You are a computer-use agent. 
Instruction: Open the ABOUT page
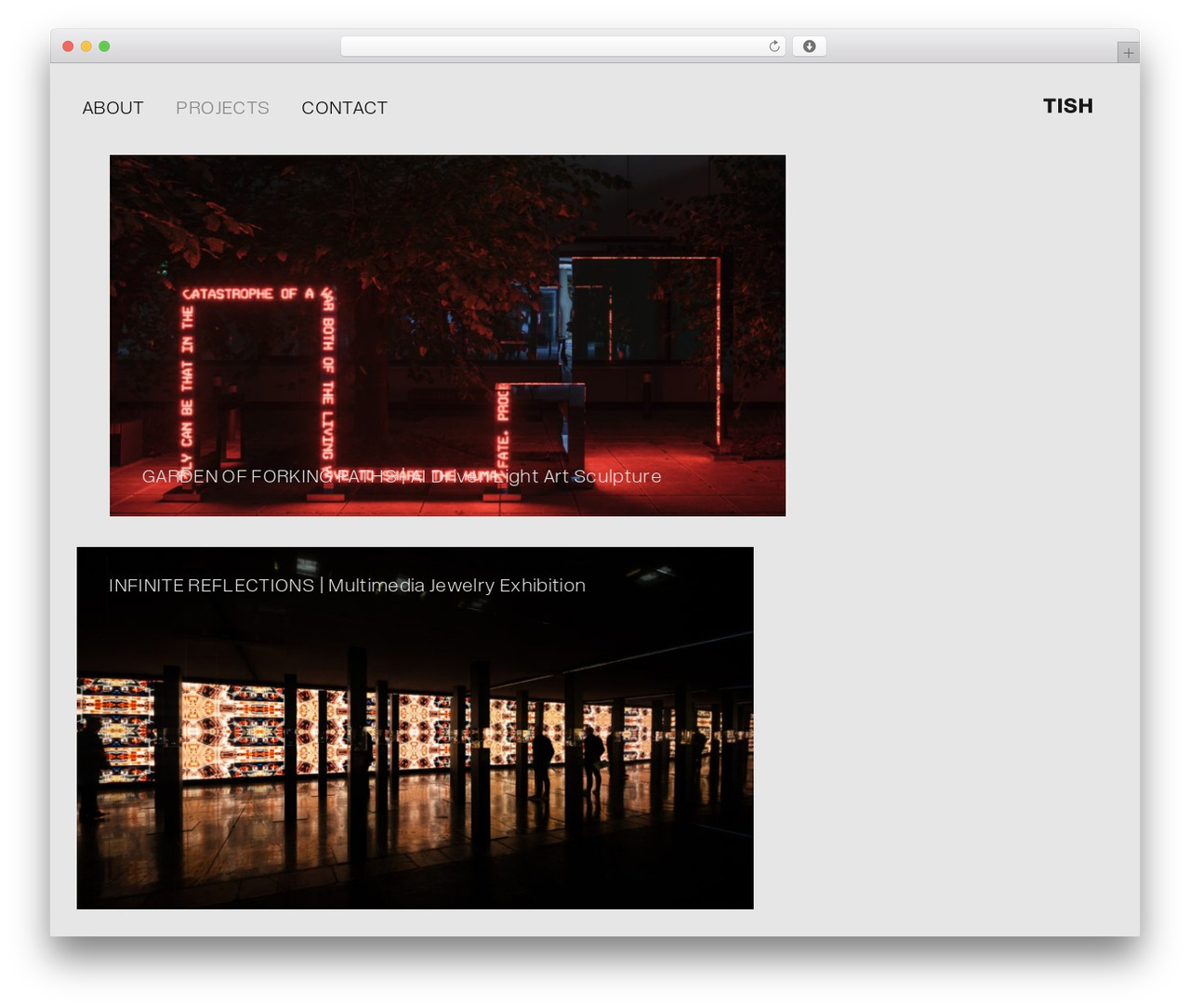tap(112, 108)
